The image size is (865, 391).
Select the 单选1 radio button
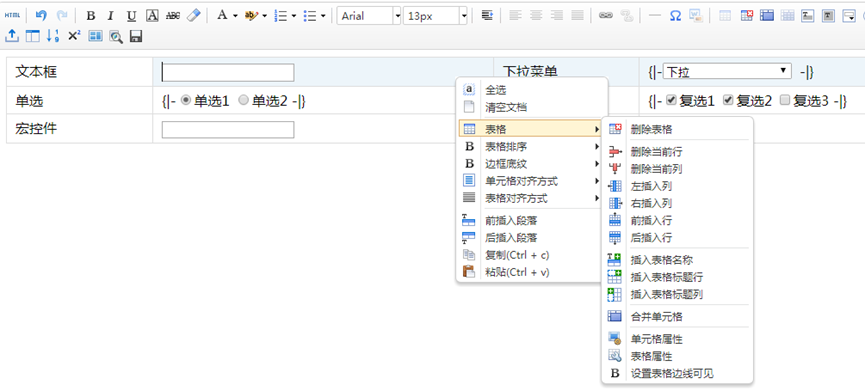click(186, 100)
